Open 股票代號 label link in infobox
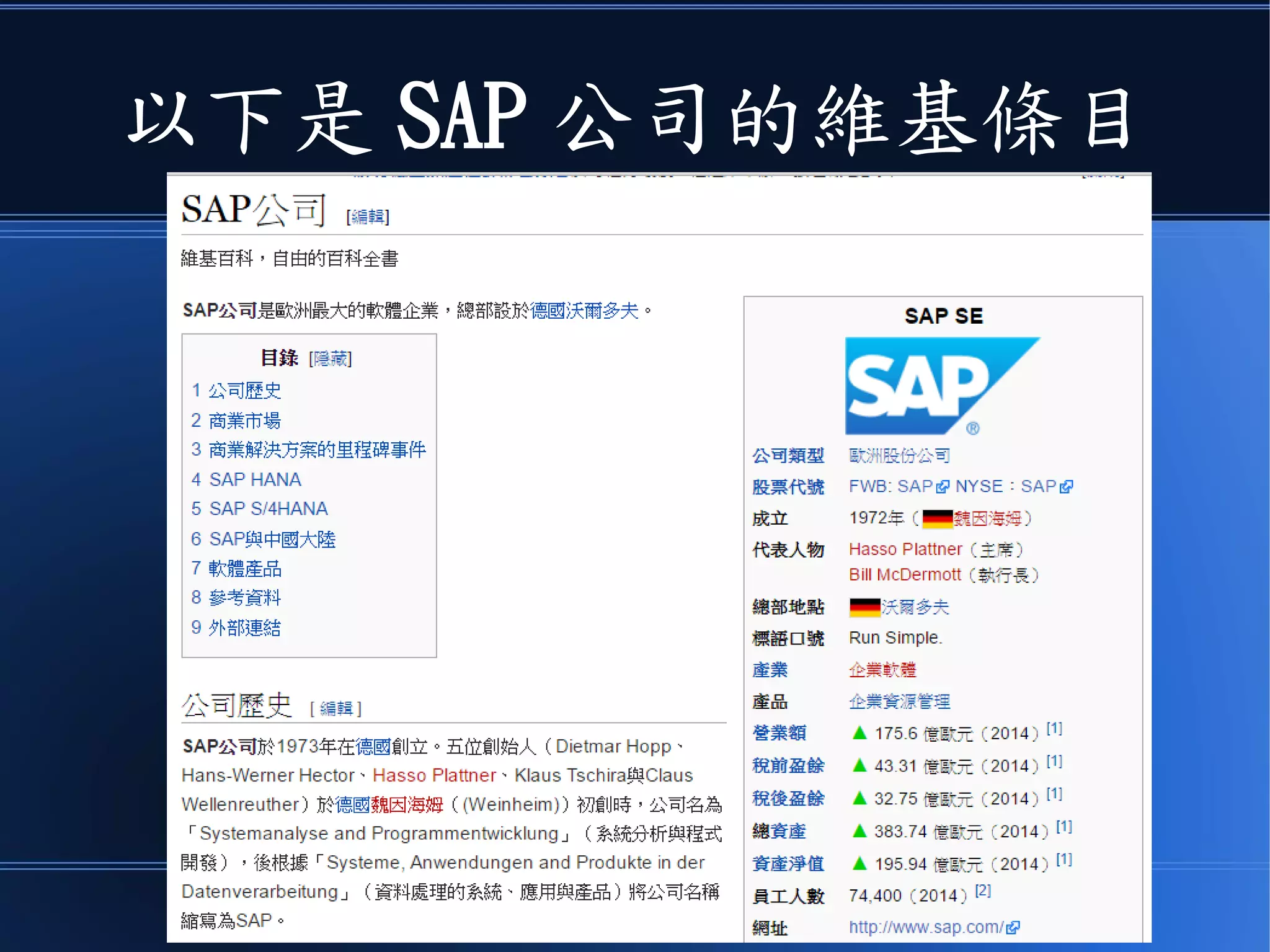 (788, 487)
